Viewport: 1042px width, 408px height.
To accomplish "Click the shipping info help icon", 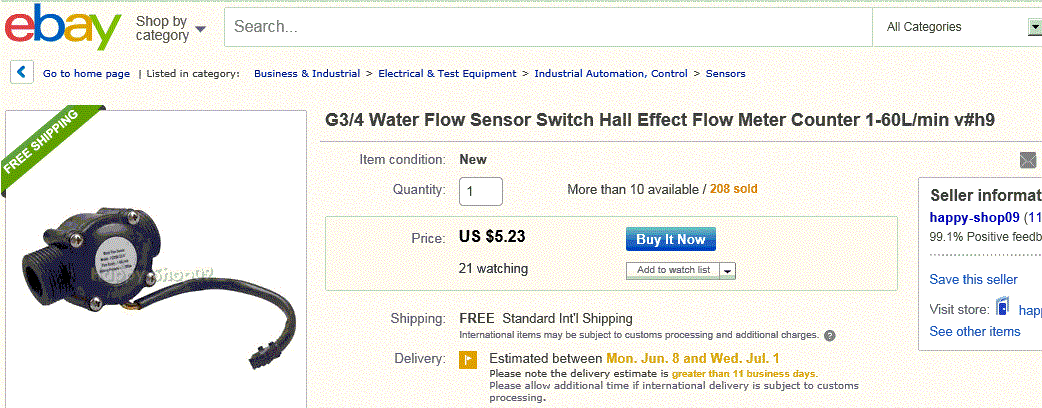I will pyautogui.click(x=830, y=335).
